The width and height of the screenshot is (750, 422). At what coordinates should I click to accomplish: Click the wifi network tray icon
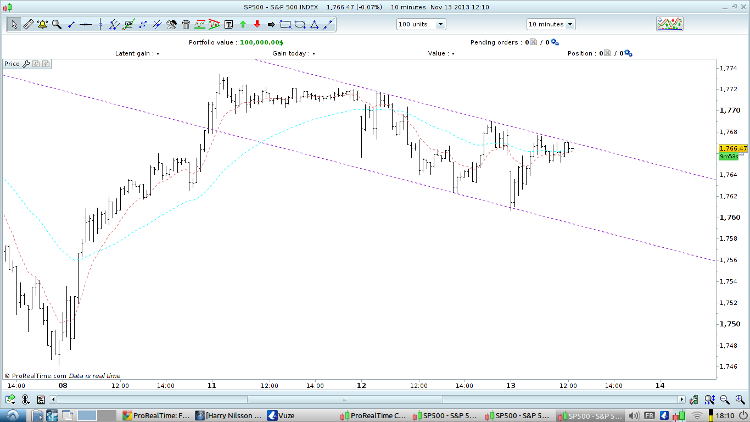tap(697, 415)
